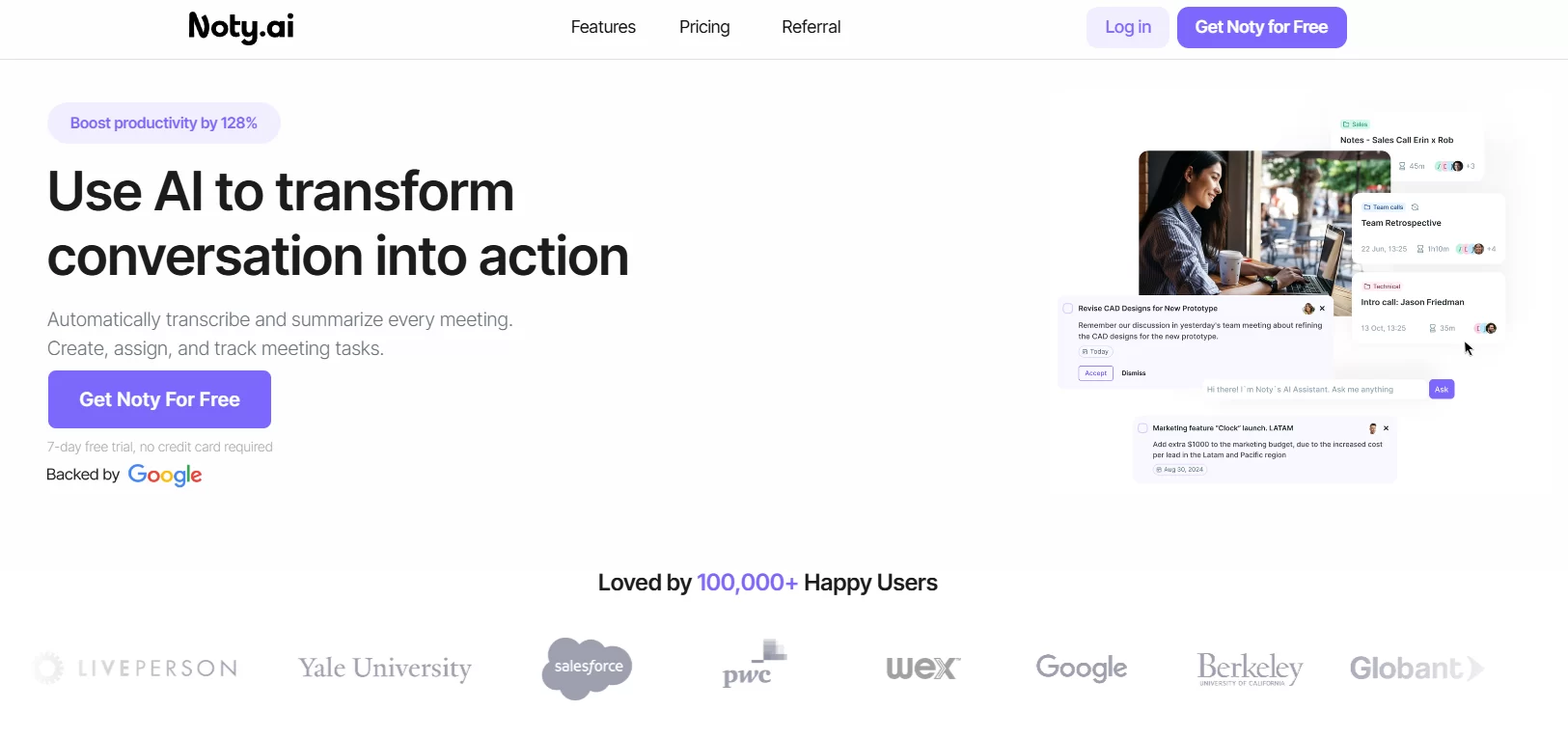Go to the Pricing page
The width and height of the screenshot is (1568, 738).
click(704, 27)
